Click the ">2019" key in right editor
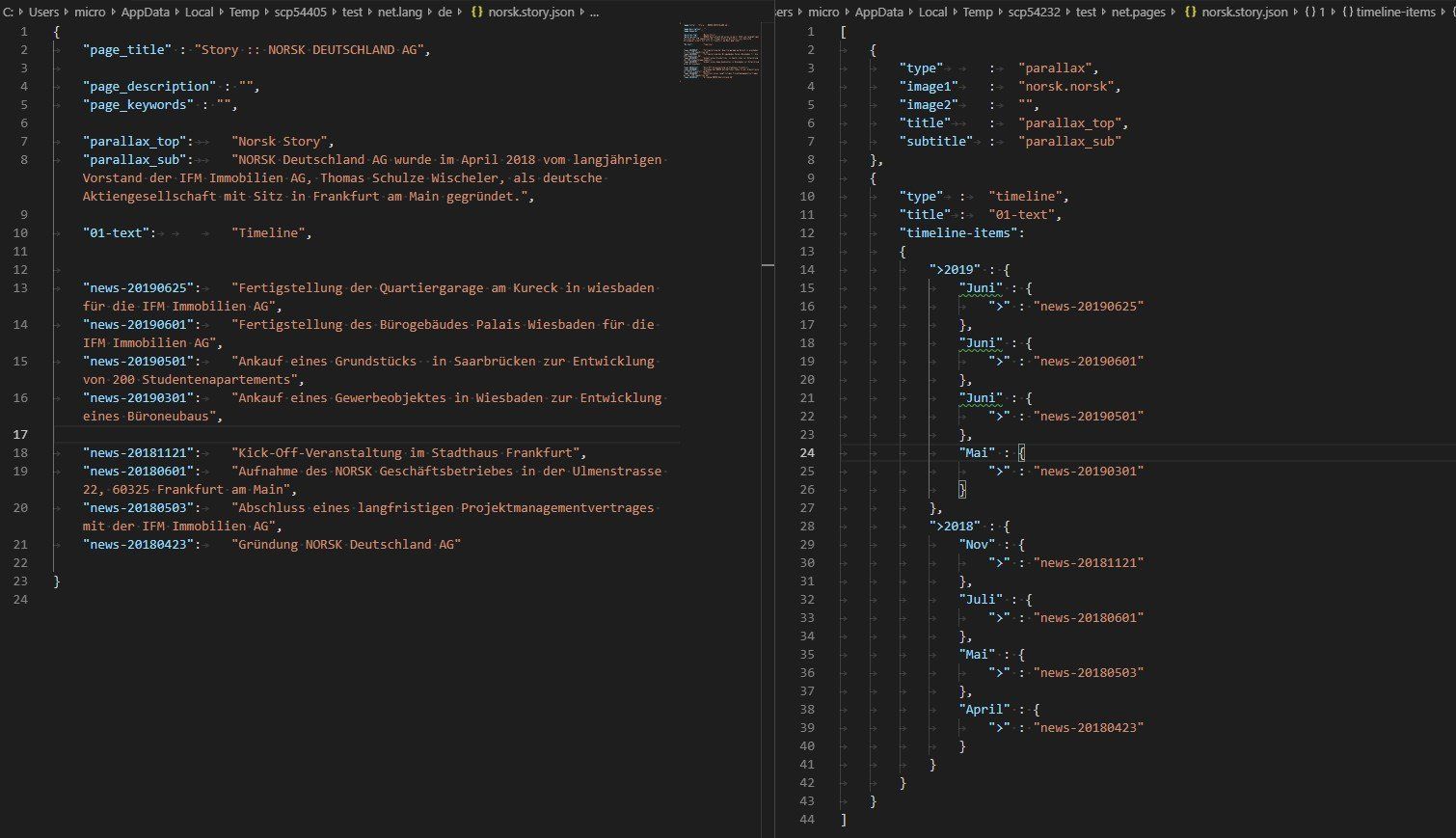The image size is (1456, 838). tap(955, 270)
